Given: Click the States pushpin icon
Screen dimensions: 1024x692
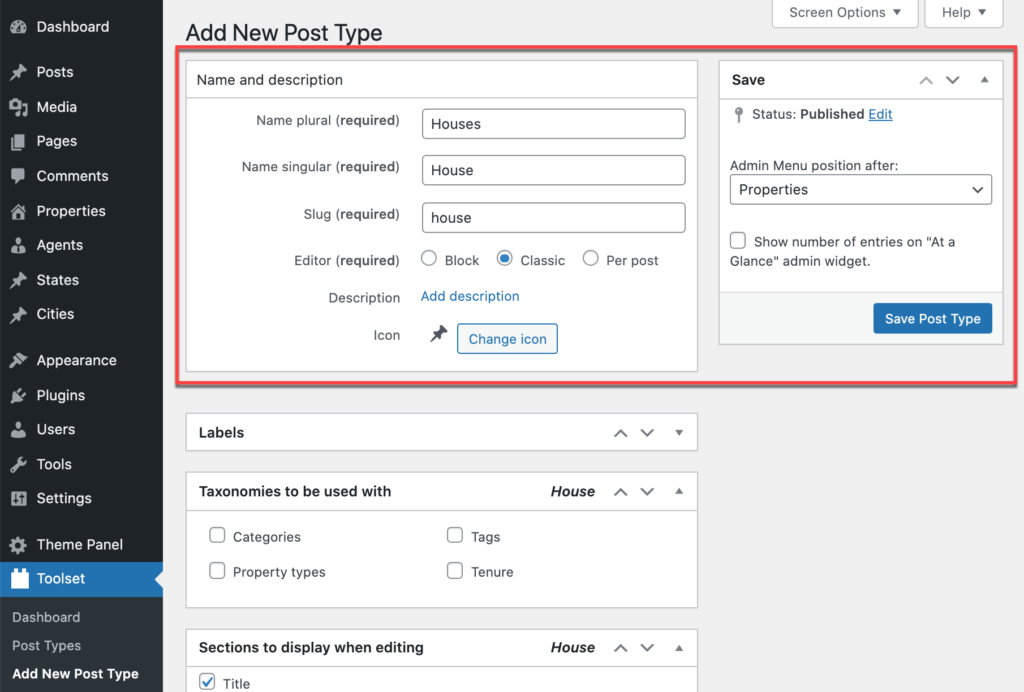Looking at the screenshot, I should 18,280.
